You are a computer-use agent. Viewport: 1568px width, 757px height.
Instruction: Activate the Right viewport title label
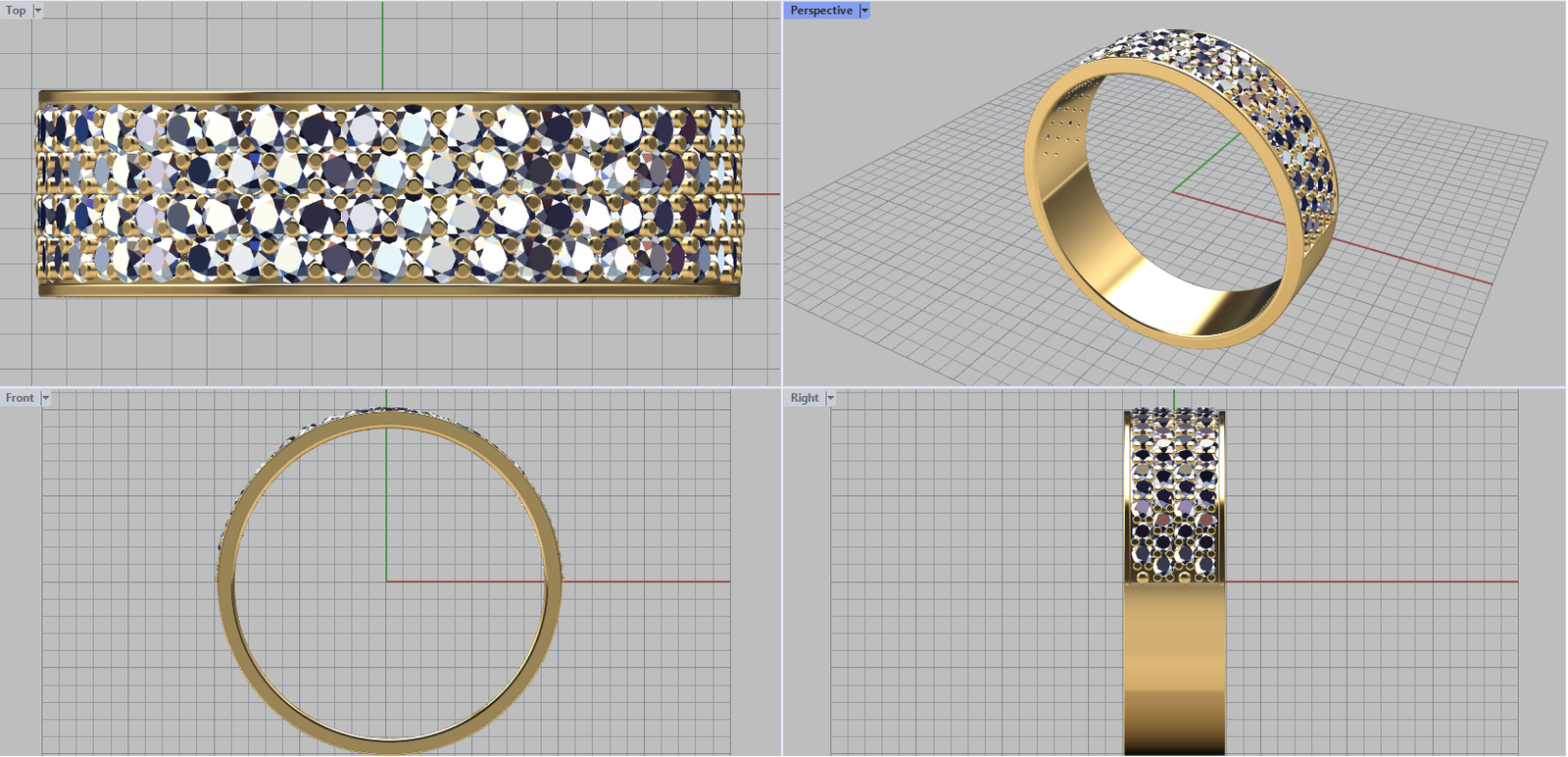click(x=805, y=398)
